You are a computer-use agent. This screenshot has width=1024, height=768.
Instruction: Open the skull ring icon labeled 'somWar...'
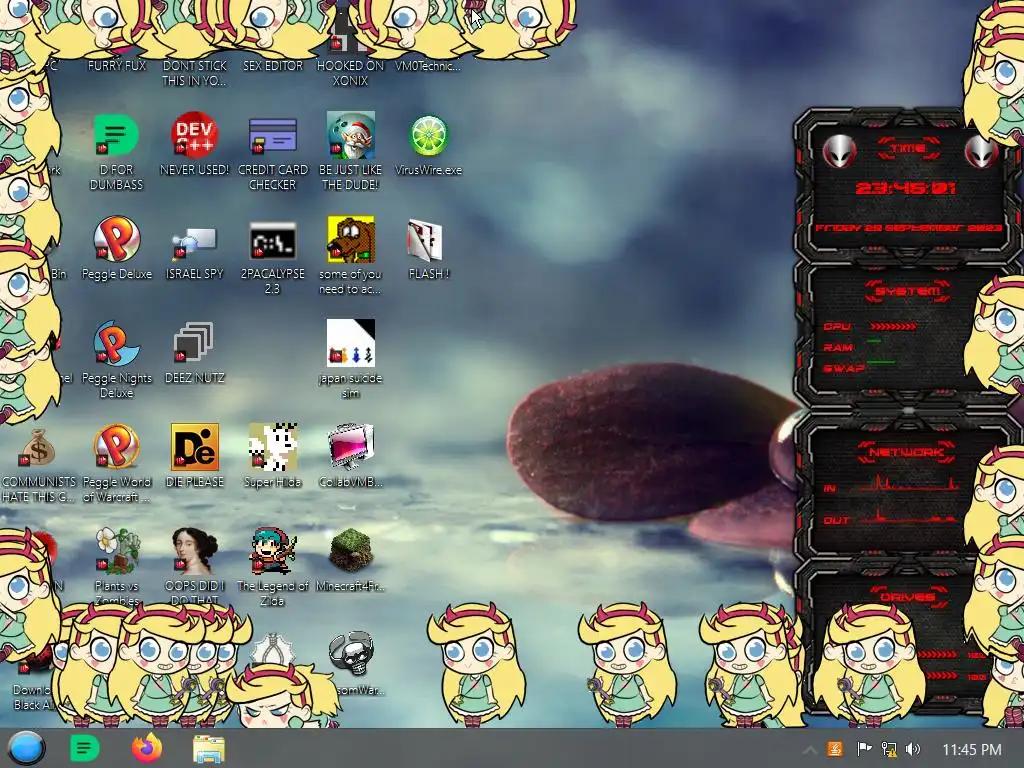click(351, 653)
